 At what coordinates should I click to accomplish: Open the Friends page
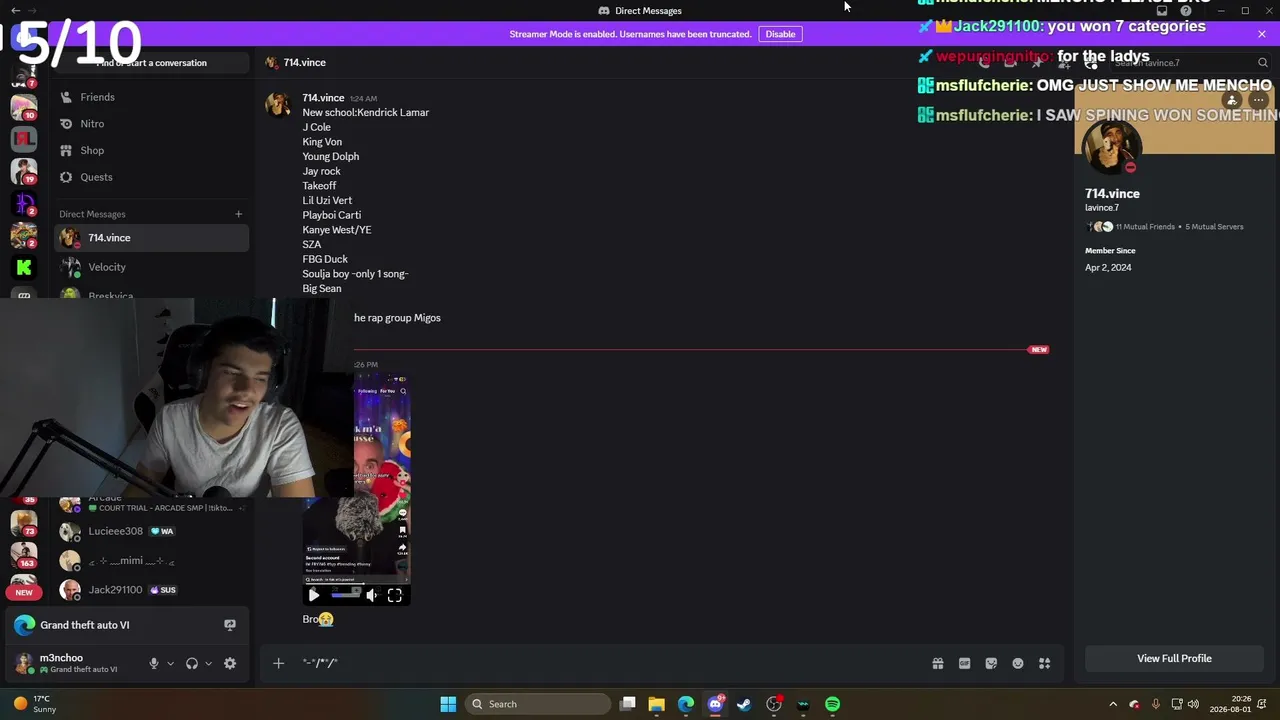[150, 97]
